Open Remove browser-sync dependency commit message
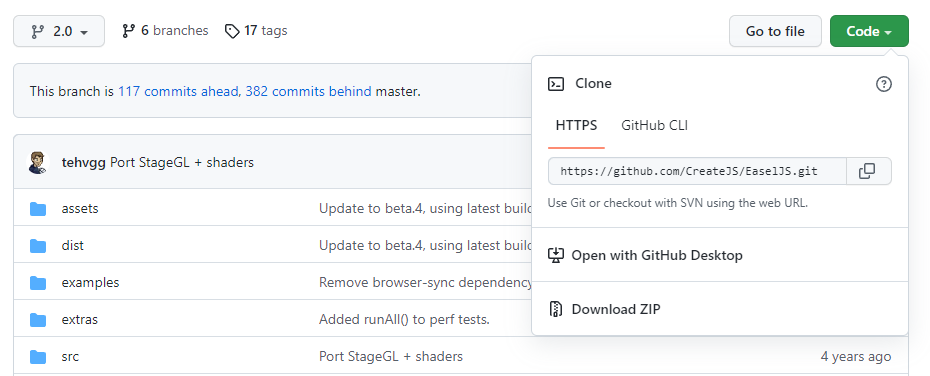930x376 pixels. pos(425,282)
